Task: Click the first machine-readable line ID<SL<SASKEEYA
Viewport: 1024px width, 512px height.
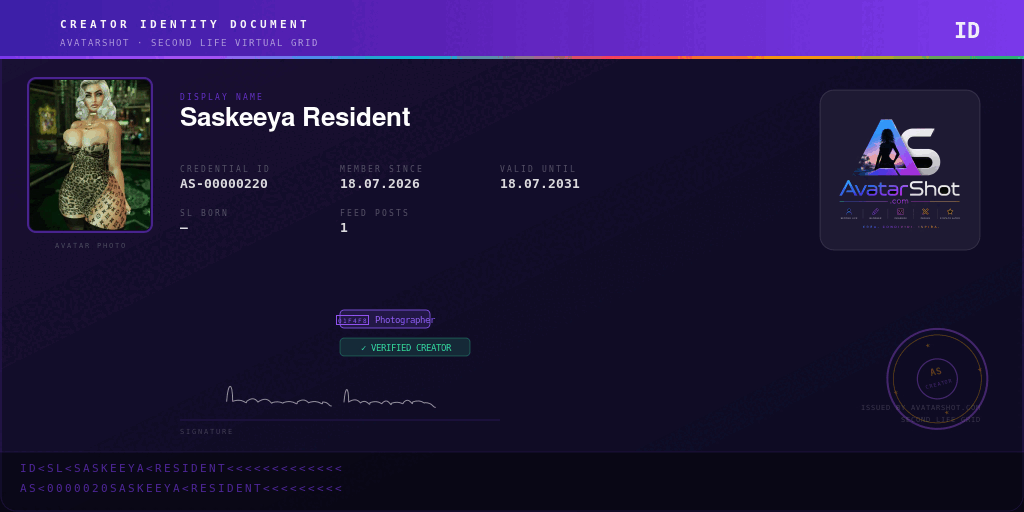Action: (x=181, y=468)
